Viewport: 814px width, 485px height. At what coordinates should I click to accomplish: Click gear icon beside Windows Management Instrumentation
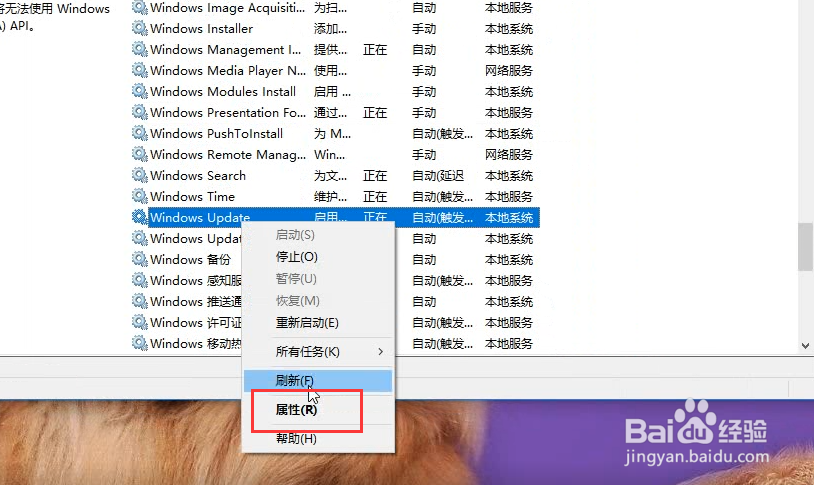click(x=140, y=49)
